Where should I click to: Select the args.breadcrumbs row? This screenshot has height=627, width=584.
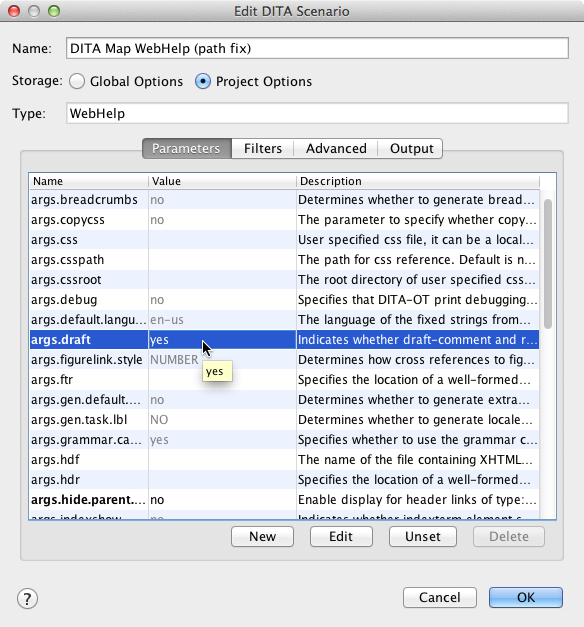click(284, 200)
